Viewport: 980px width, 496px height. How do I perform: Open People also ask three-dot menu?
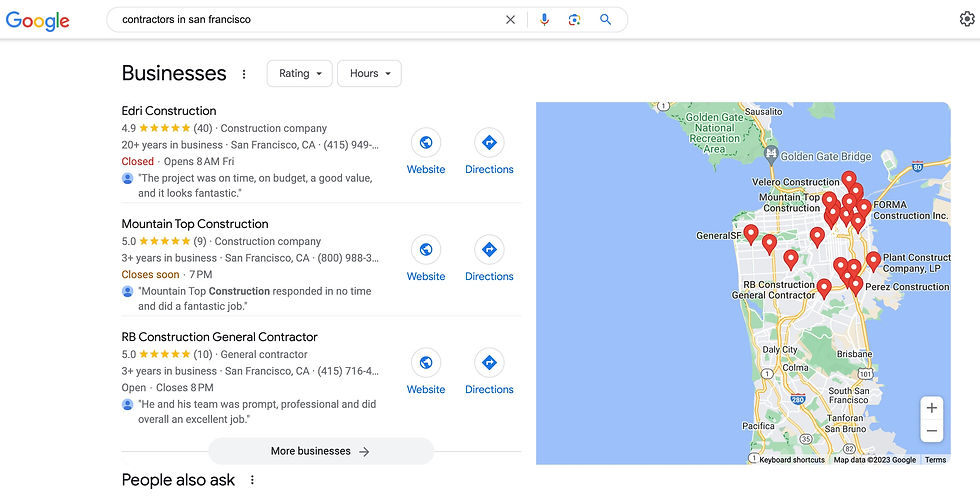coord(252,480)
